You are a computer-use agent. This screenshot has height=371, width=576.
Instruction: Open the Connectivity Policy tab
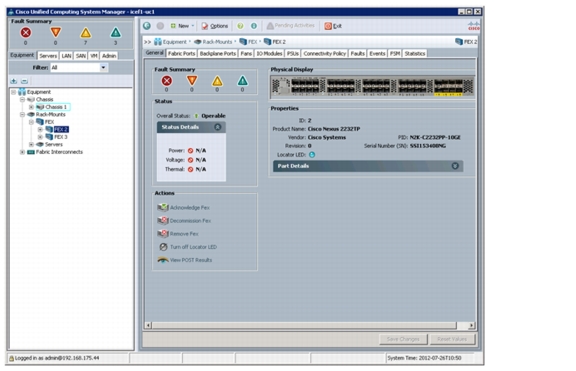click(x=325, y=54)
